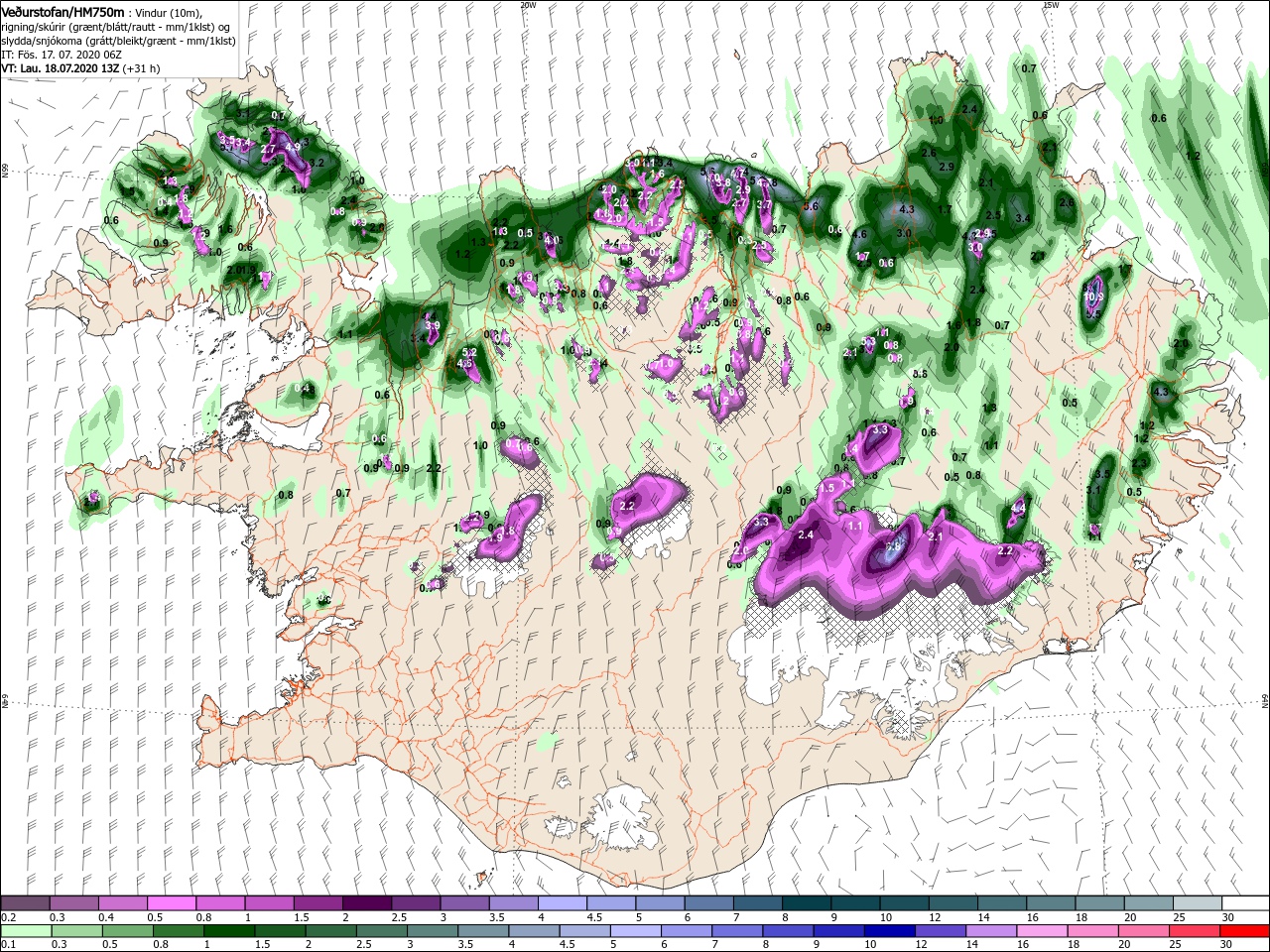Image resolution: width=1270 pixels, height=952 pixels.
Task: Click the 4.9 value in the Westfjords snow area
Action: pyautogui.click(x=292, y=147)
